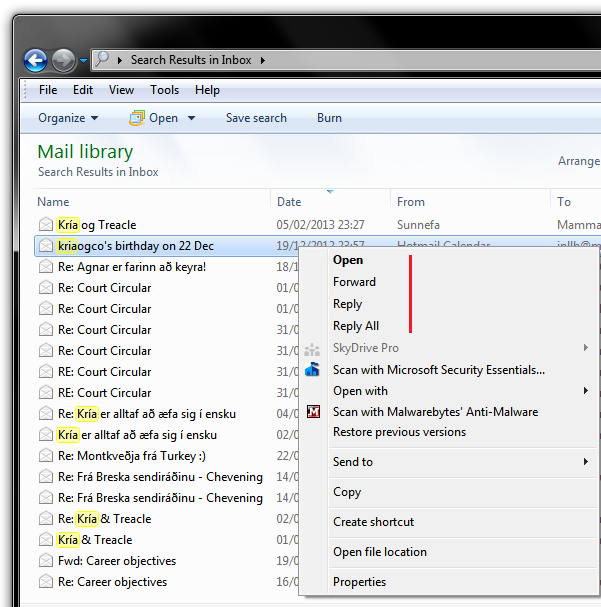
Task: Select mail icon for Kría og Treacle
Action: tap(46, 224)
